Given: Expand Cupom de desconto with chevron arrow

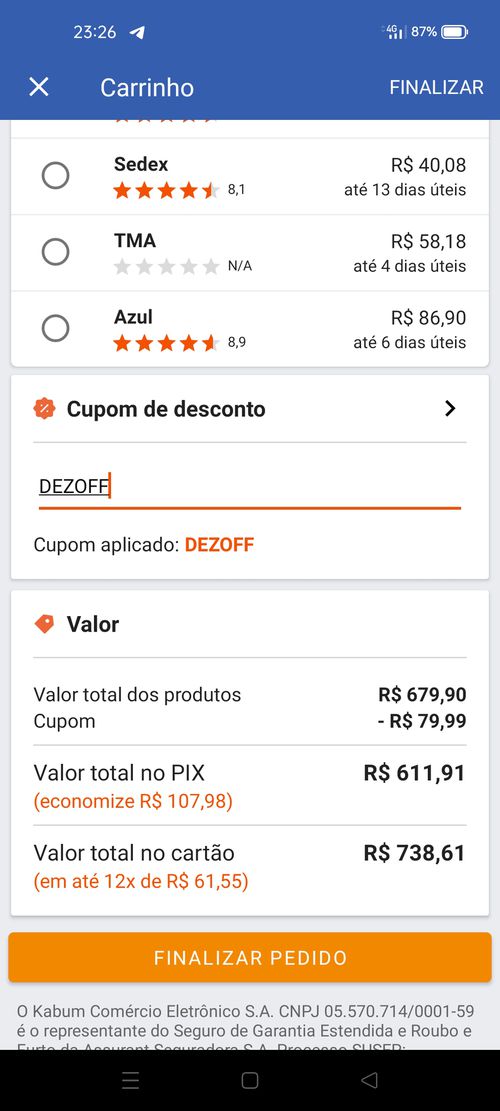Looking at the screenshot, I should click(x=450, y=409).
